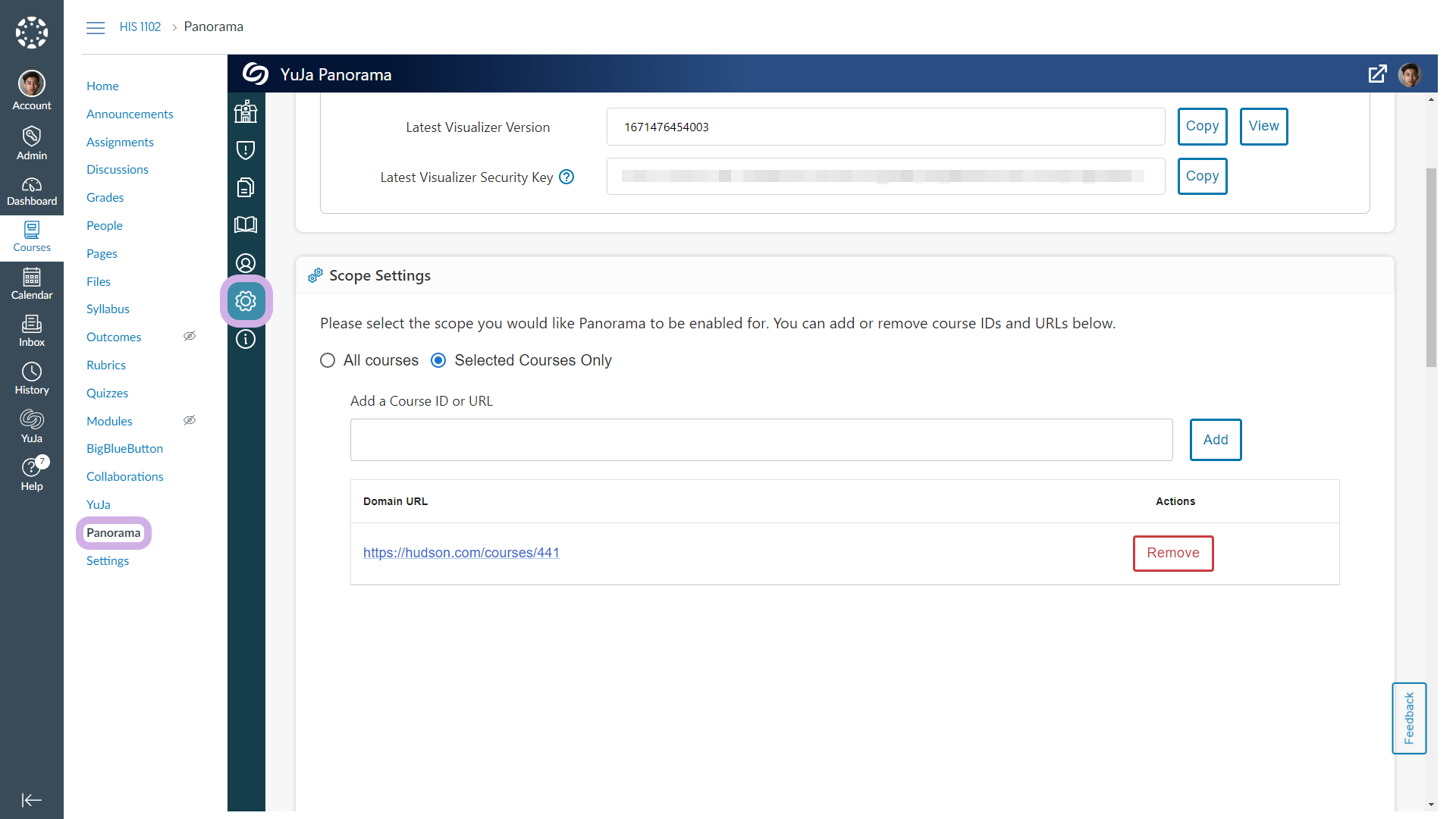Go to Dashboard in global navigation
This screenshot has height=819, width=1456.
pyautogui.click(x=32, y=191)
